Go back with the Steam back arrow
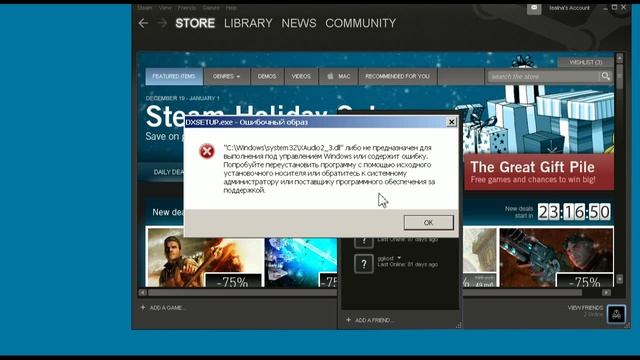 (143, 23)
